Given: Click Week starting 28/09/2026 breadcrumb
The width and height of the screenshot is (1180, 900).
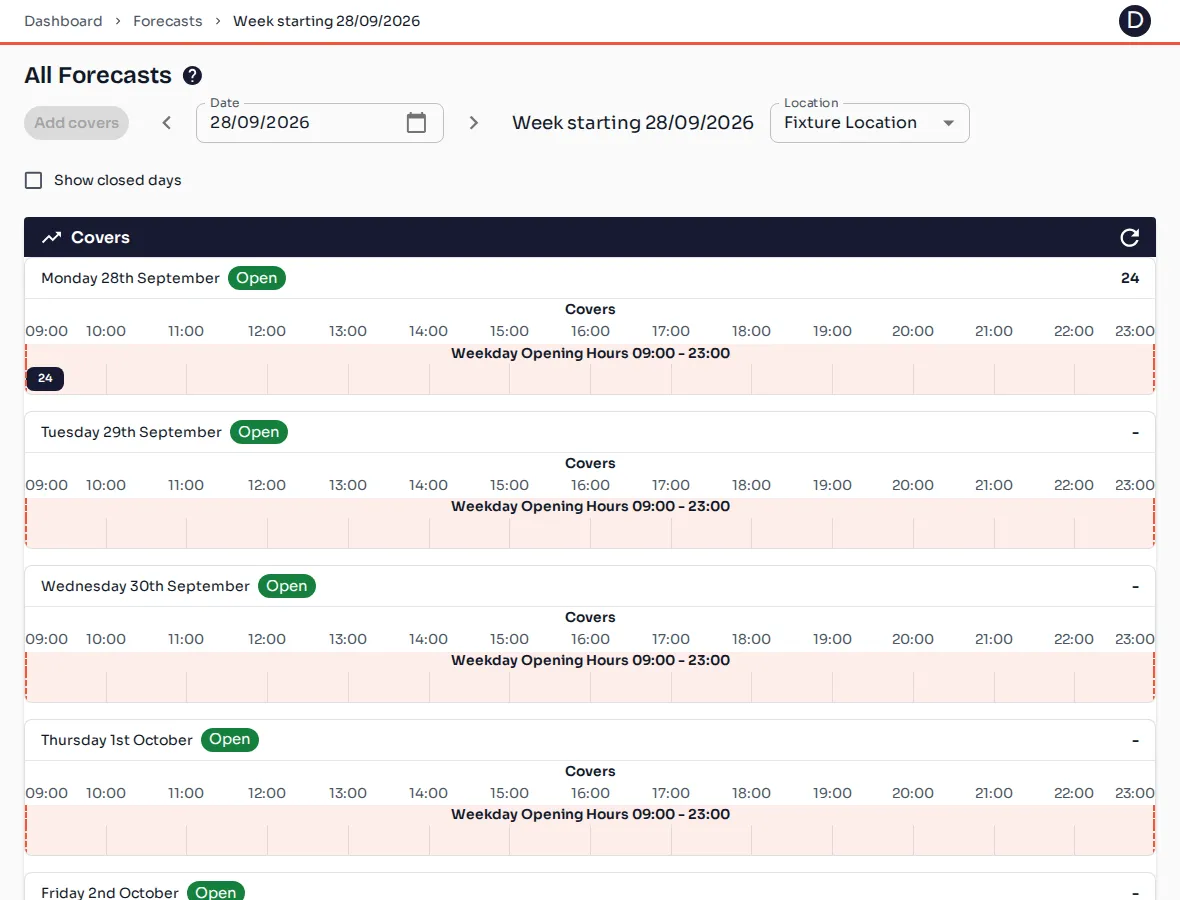Looking at the screenshot, I should (x=327, y=21).
